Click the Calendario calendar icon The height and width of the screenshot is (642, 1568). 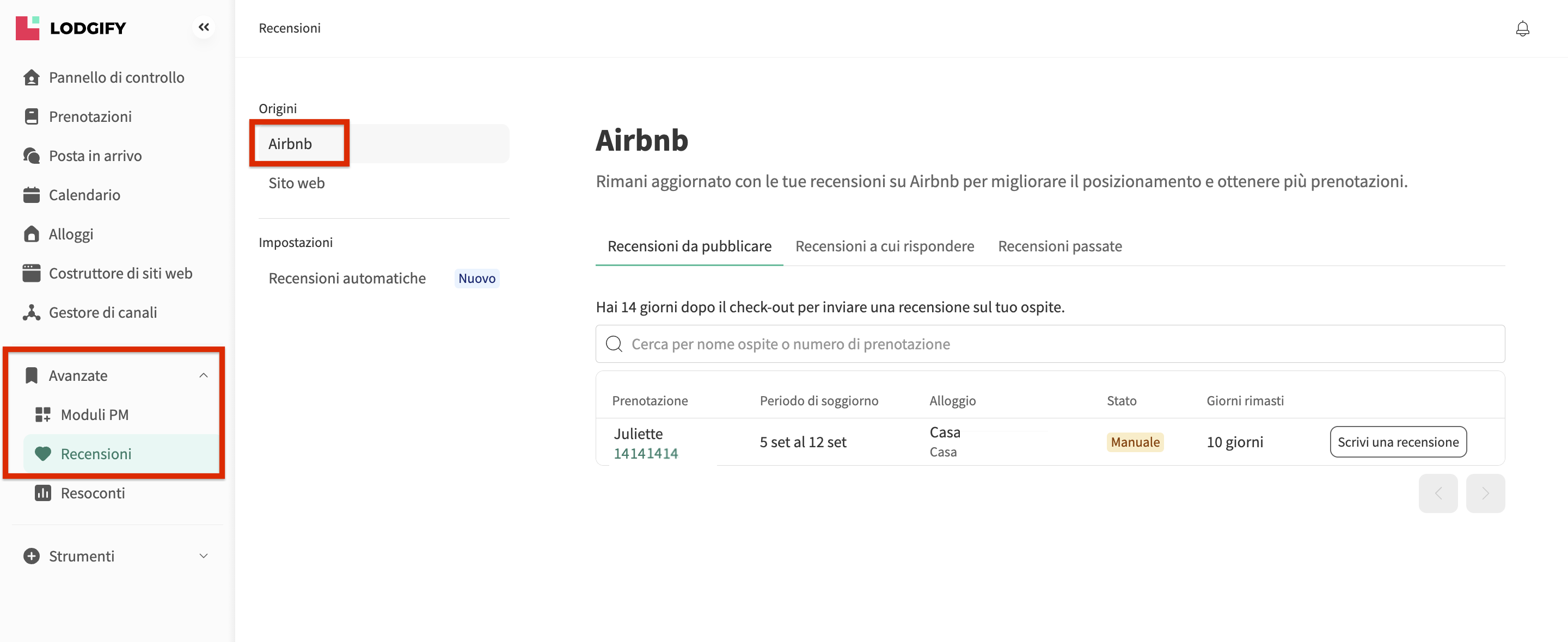31,195
